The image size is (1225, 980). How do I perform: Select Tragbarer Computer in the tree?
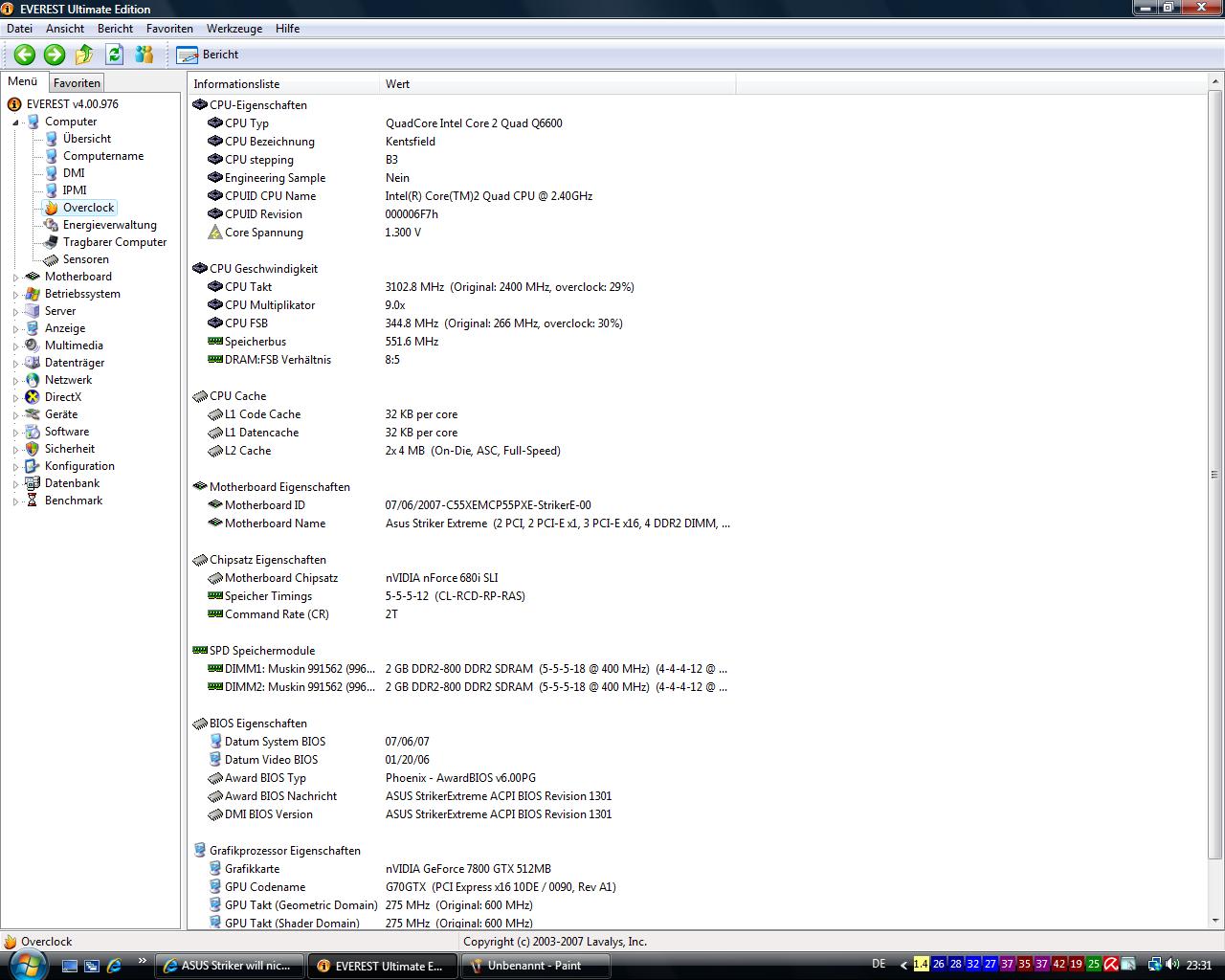tap(115, 242)
